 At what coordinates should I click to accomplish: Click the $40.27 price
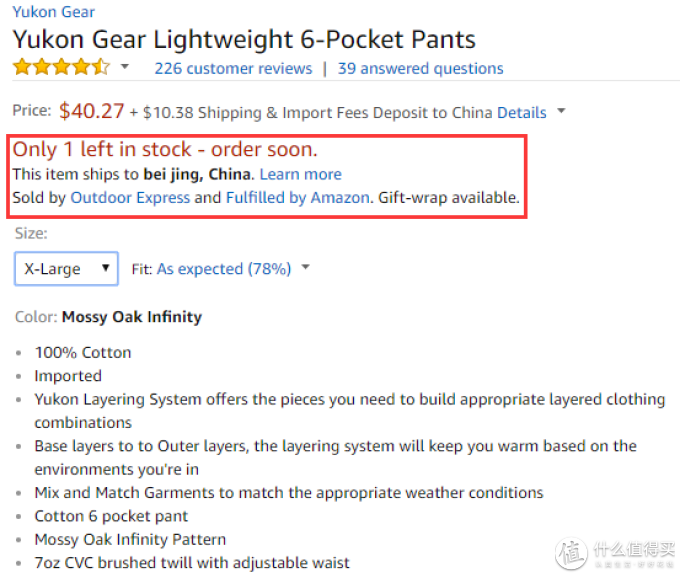92,111
